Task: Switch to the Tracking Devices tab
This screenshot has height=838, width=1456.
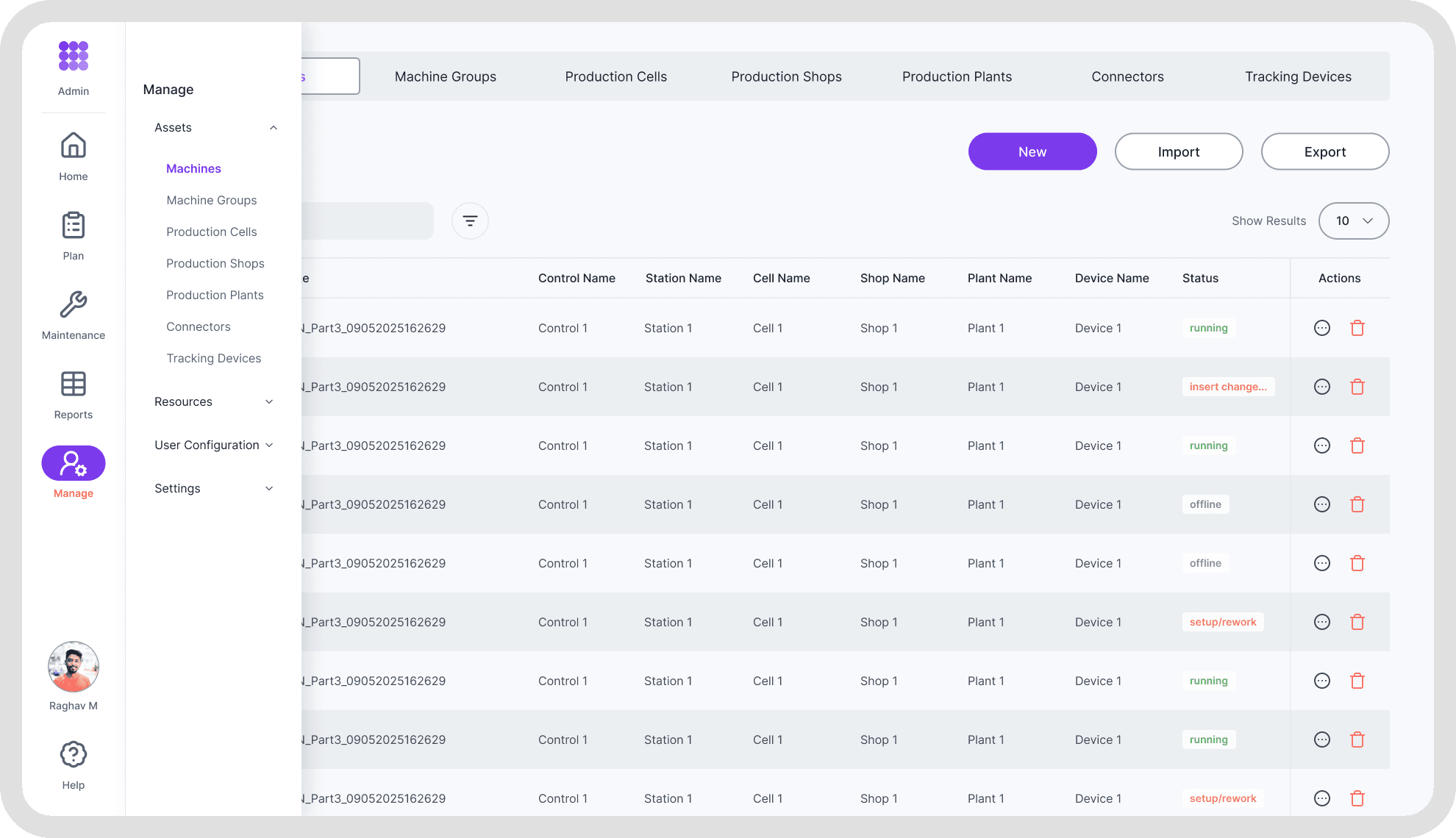Action: (x=1298, y=76)
